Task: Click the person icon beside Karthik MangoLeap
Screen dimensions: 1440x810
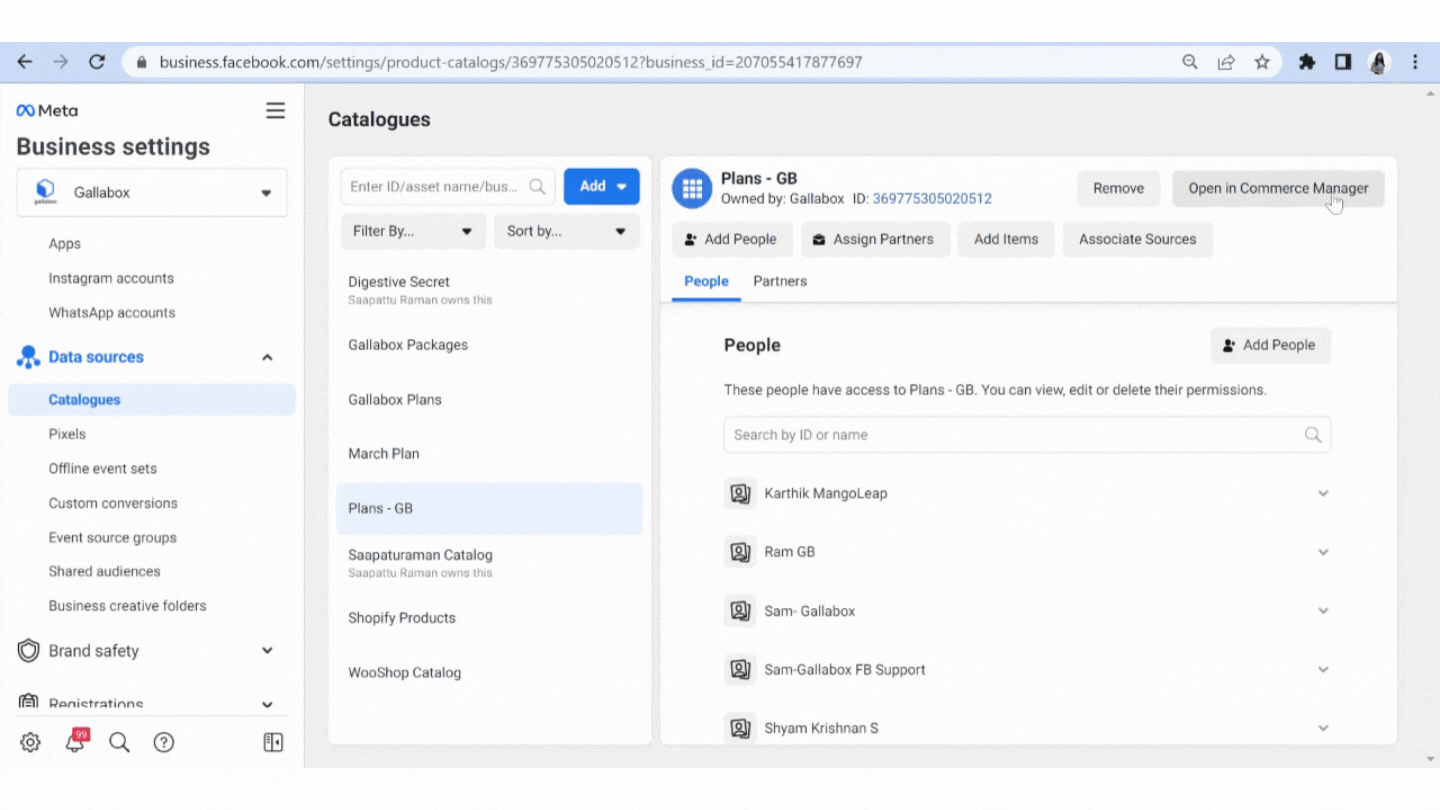Action: 740,493
